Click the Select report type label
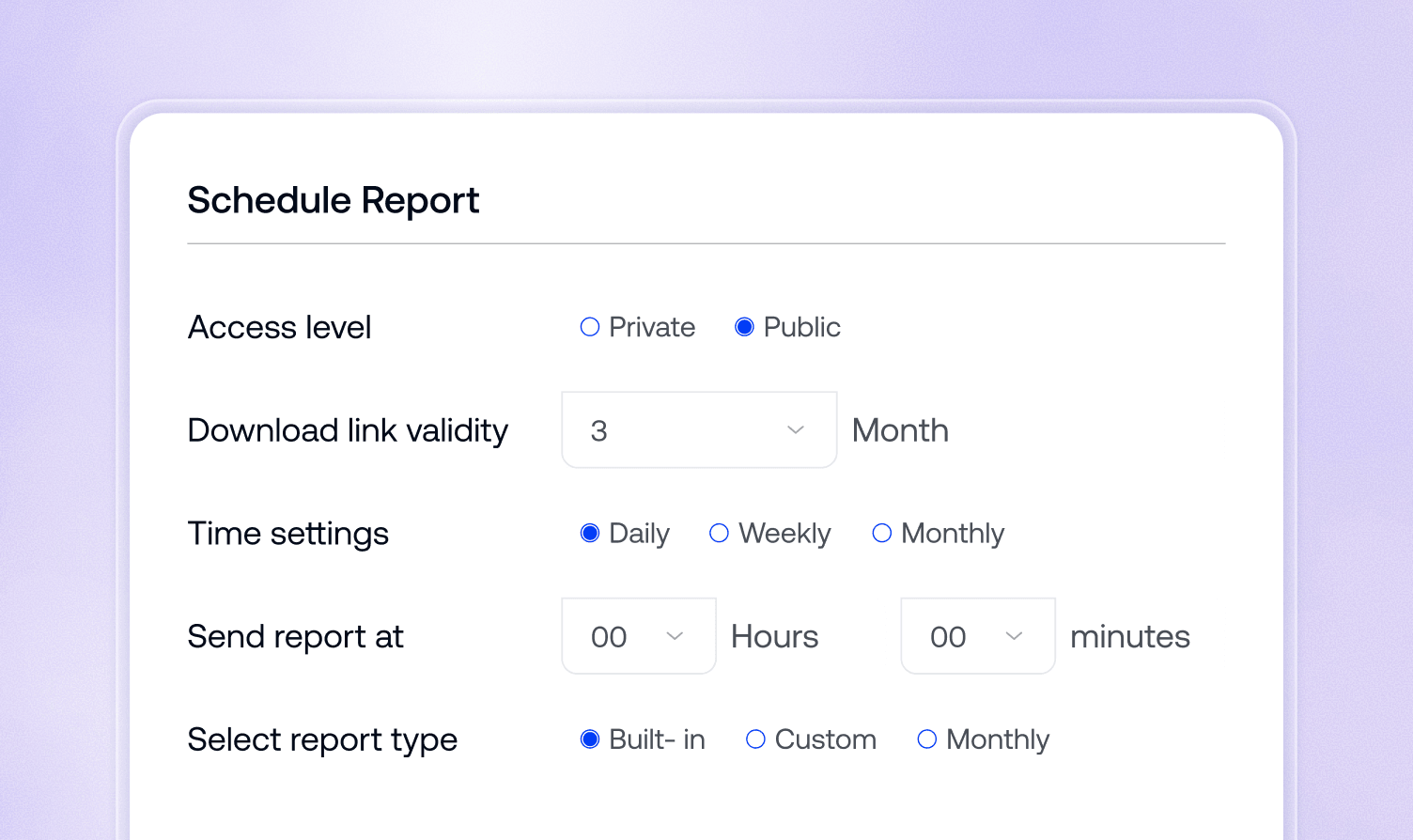The width and height of the screenshot is (1413, 840). 322,740
